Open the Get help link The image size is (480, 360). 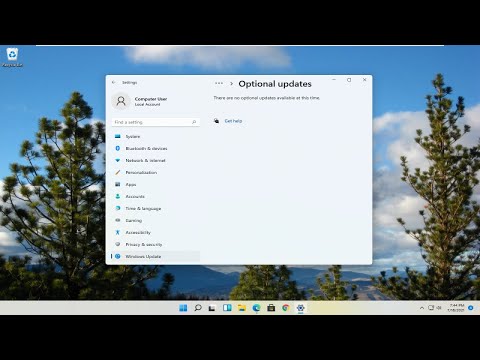click(x=233, y=121)
